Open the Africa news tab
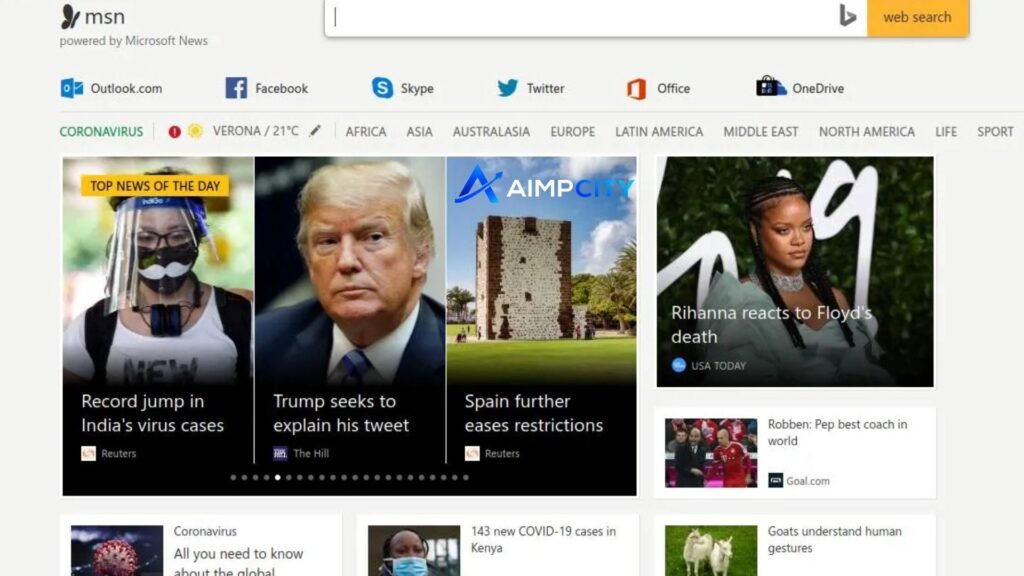Viewport: 1024px width, 576px height. [366, 131]
